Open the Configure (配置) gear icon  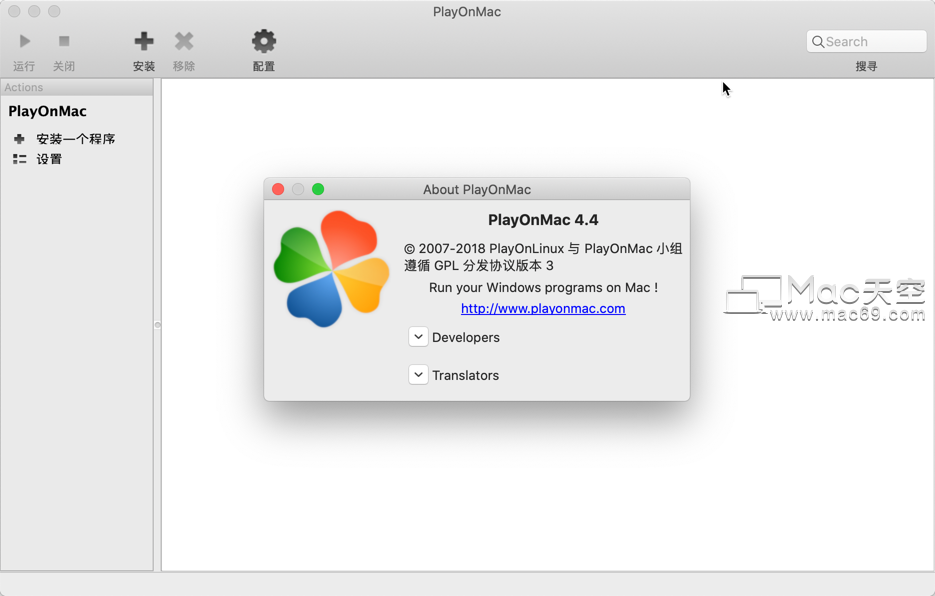point(264,41)
